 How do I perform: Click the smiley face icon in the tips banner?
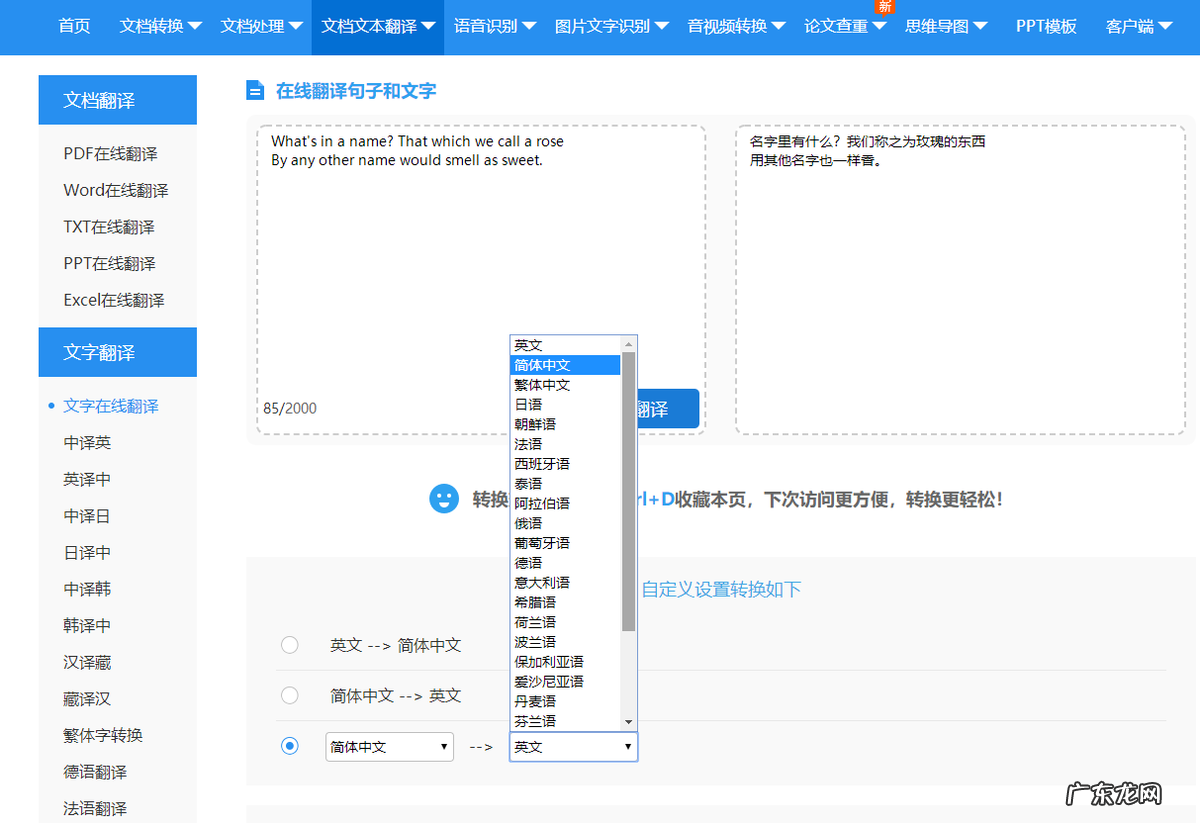444,498
